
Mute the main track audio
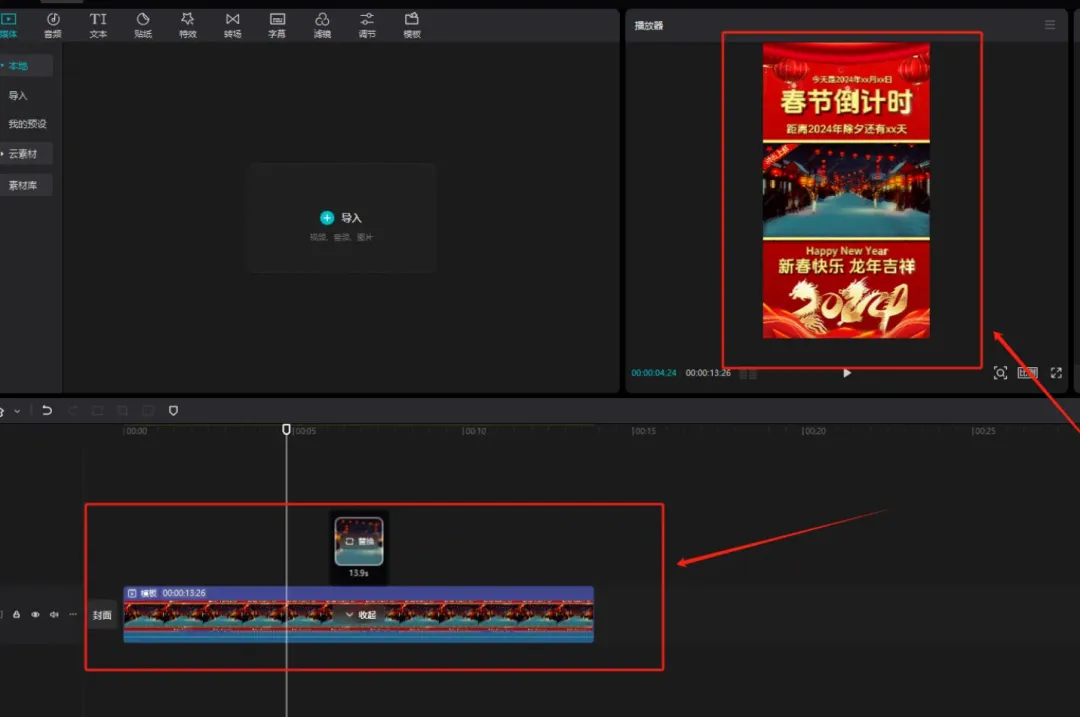click(x=54, y=614)
